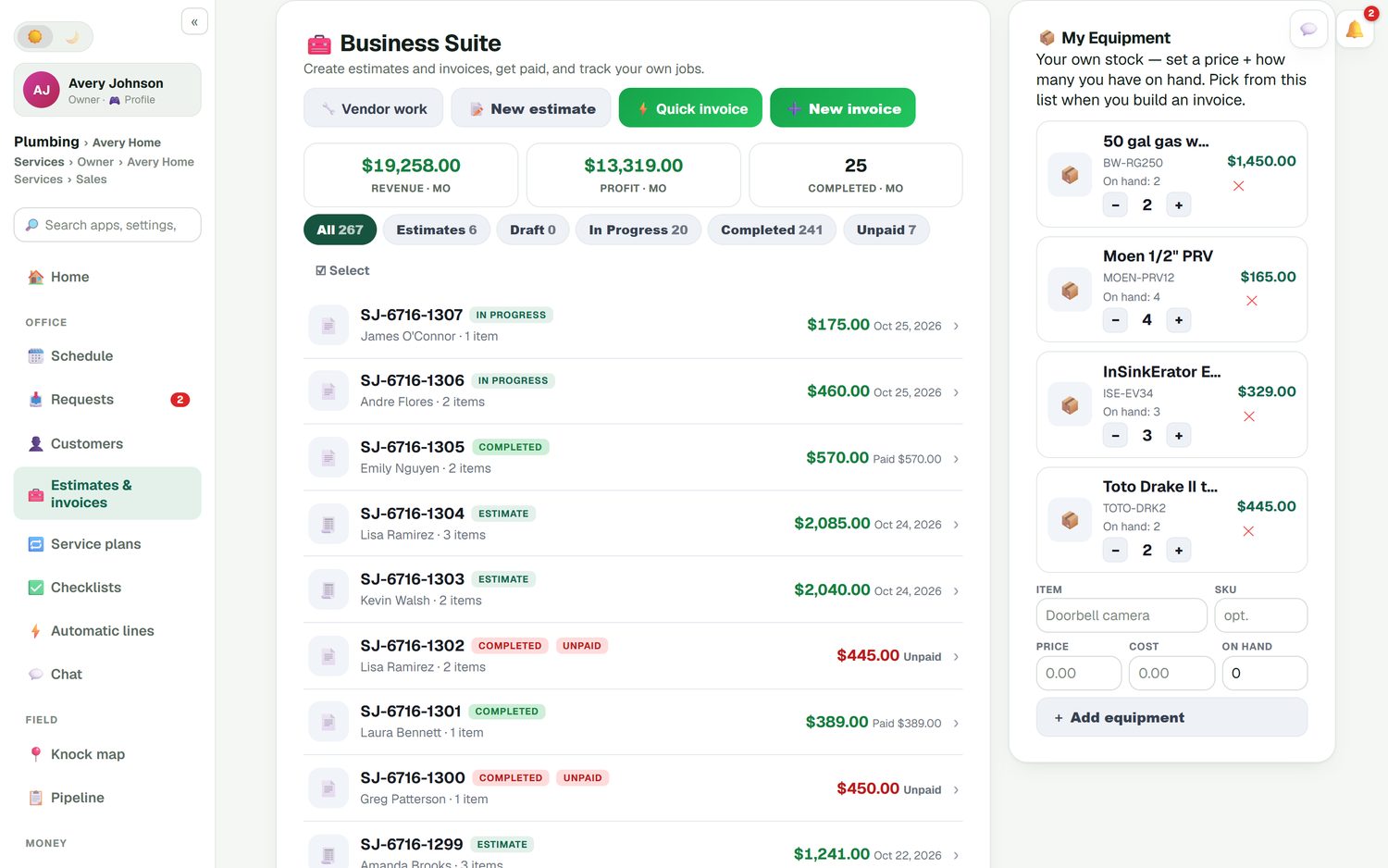Viewport: 1388px width, 868px height.
Task: Click the New estimate button
Action: pyautogui.click(x=531, y=108)
